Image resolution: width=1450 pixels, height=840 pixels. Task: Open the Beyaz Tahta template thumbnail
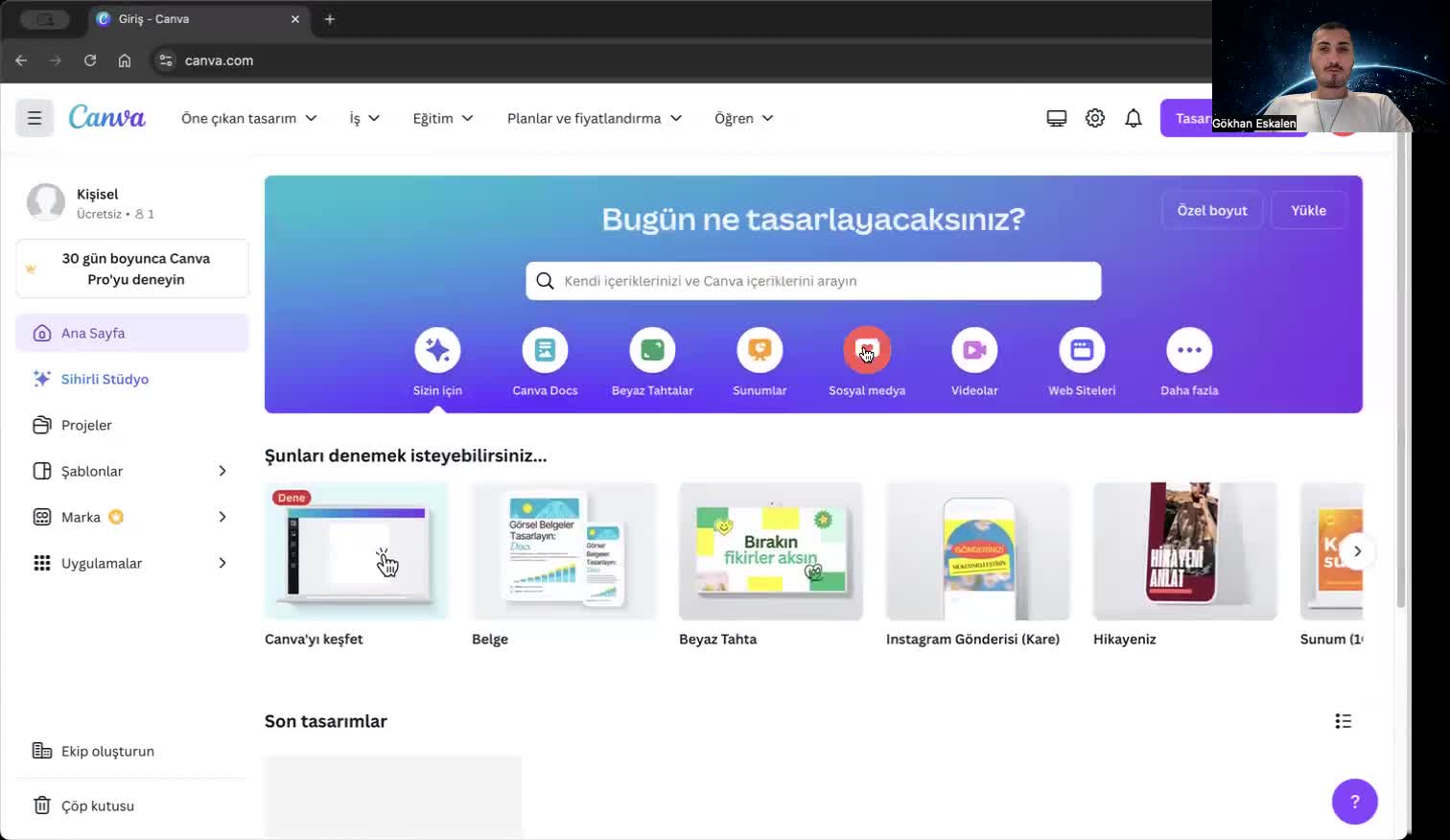point(771,551)
